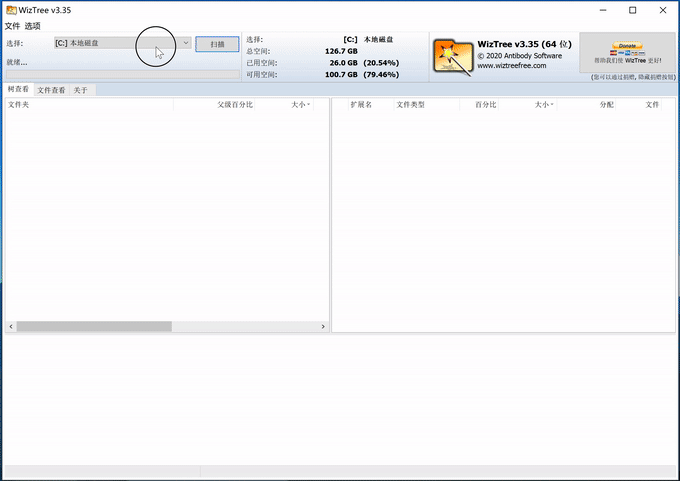The width and height of the screenshot is (680, 481).
Task: Sort folder list by 大小 column
Action: [284, 105]
